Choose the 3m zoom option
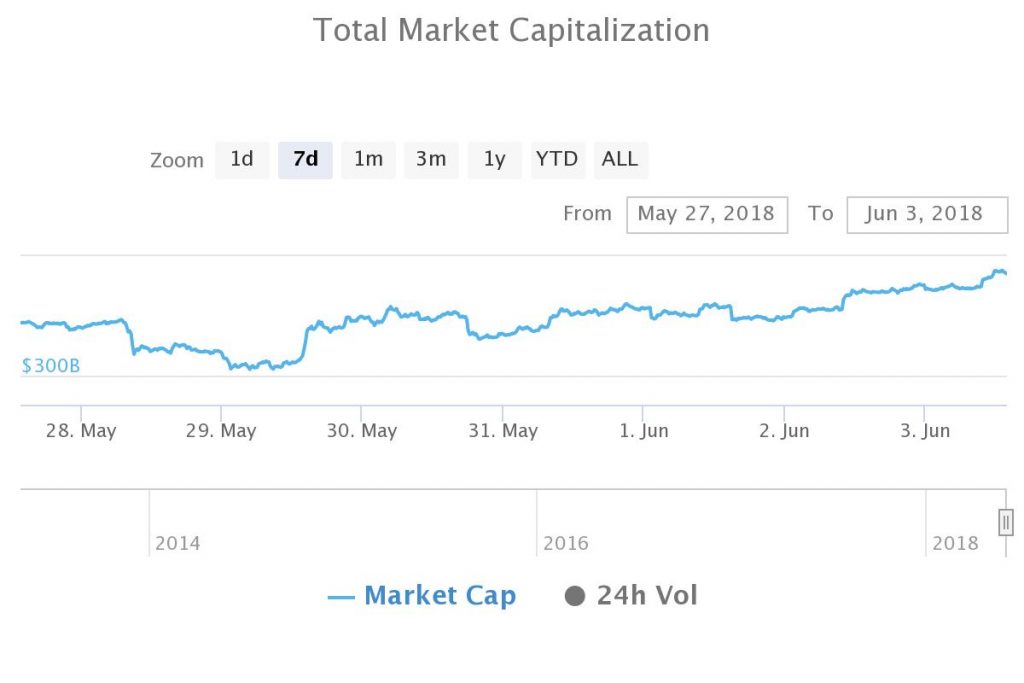Image resolution: width=1024 pixels, height=683 pixels. point(431,160)
